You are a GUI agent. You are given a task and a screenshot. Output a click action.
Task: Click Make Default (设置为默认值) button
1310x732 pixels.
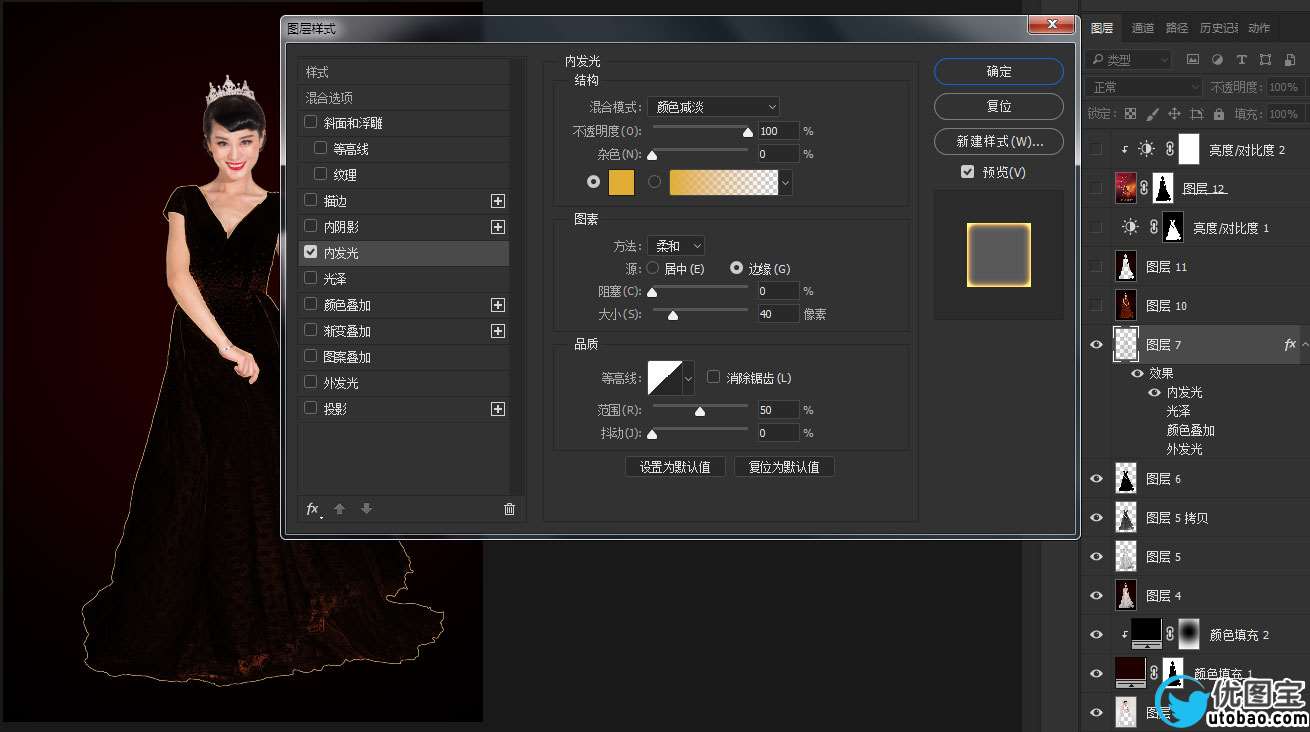[x=675, y=467]
